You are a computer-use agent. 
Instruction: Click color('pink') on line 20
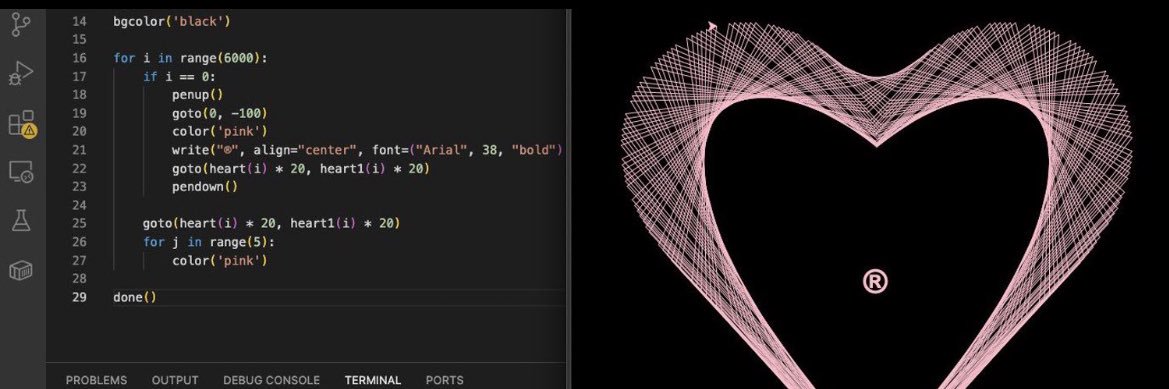point(220,131)
